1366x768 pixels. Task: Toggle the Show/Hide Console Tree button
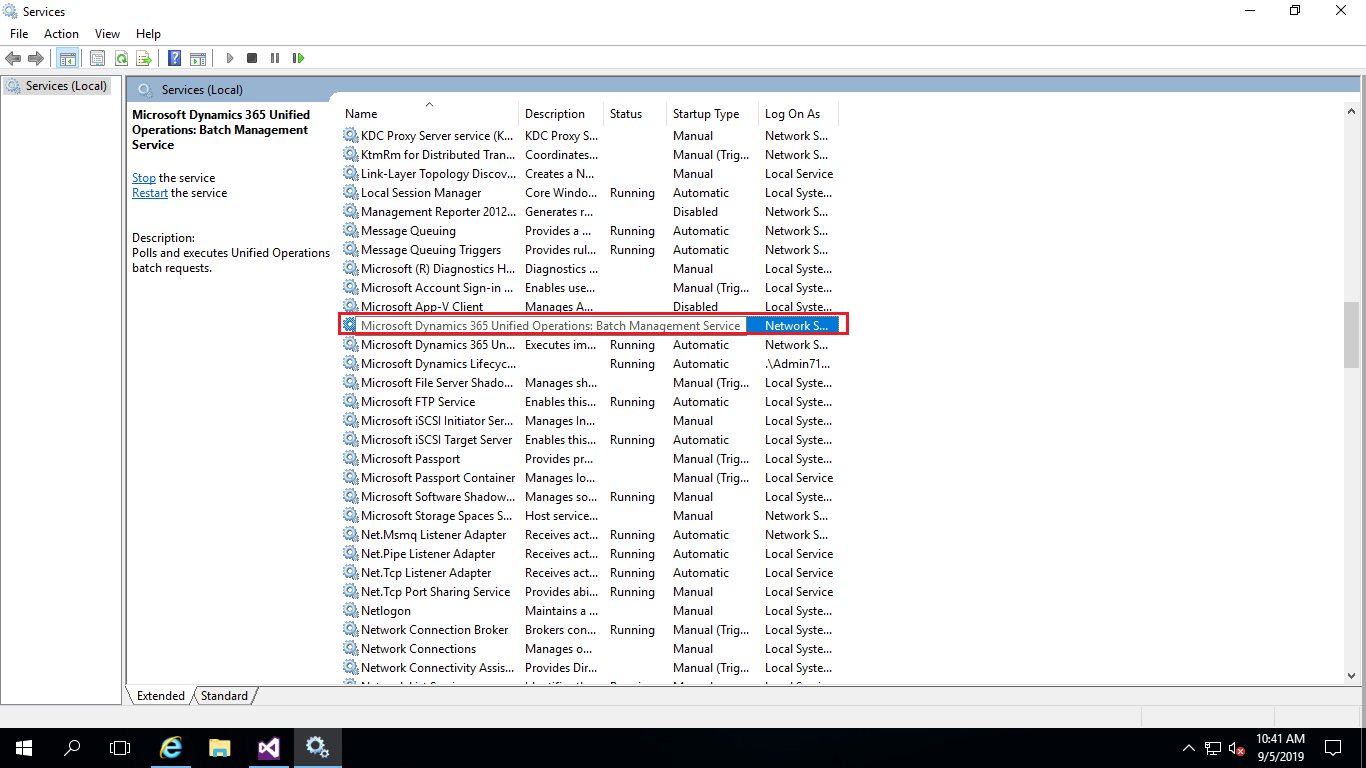click(68, 58)
